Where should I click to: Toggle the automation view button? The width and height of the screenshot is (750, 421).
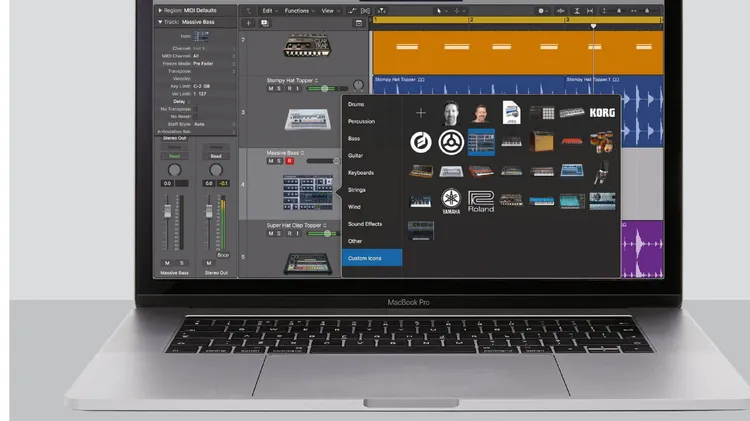point(353,11)
